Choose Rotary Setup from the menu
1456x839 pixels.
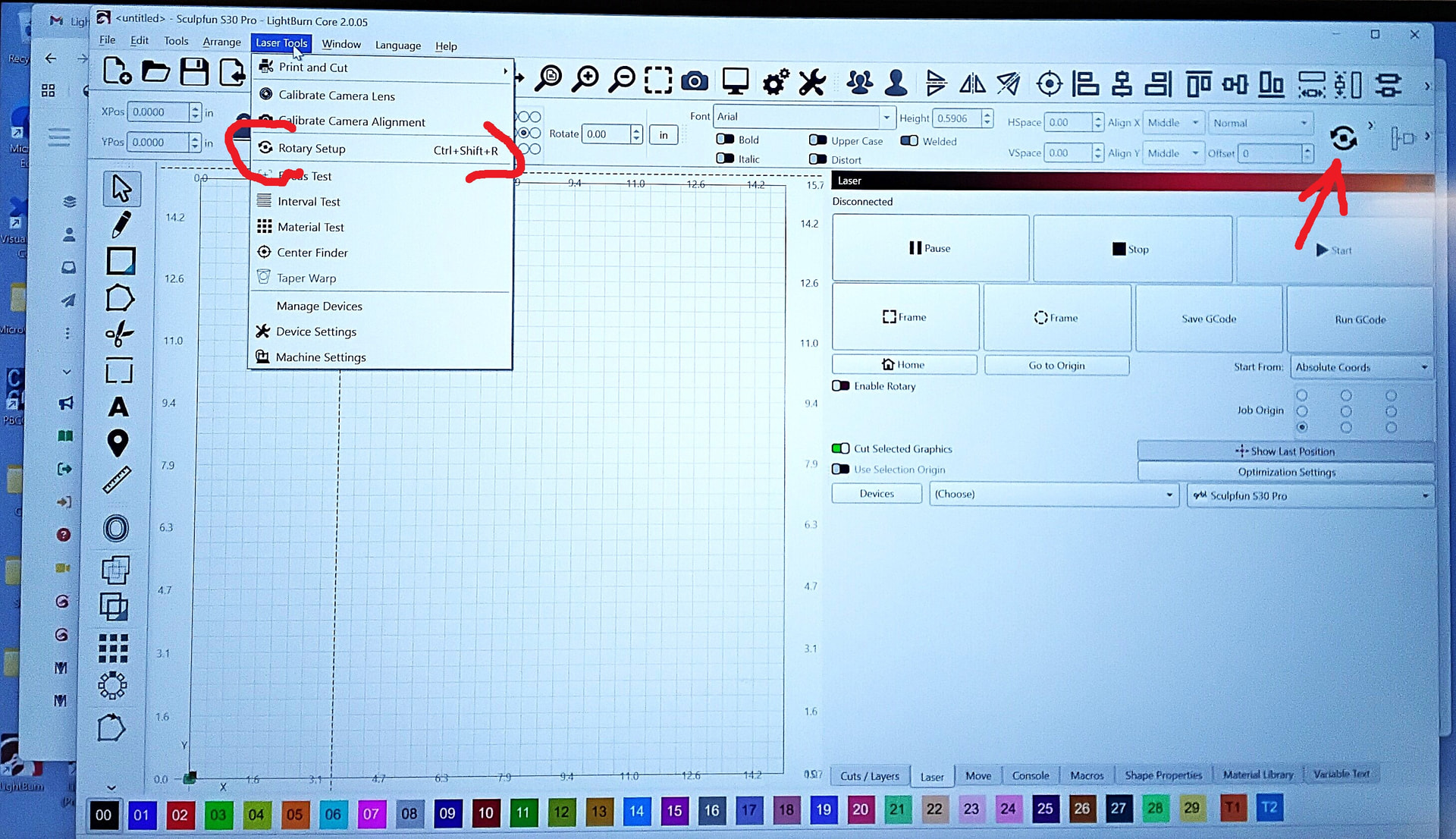coord(312,149)
